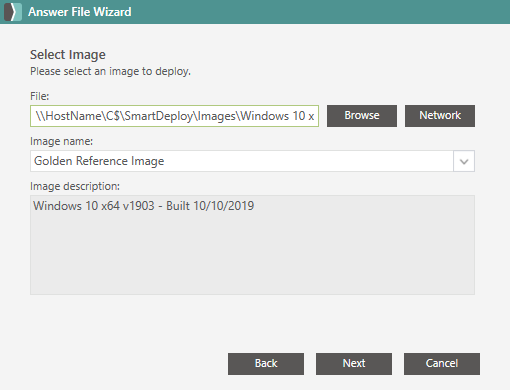Click the 'Answer File Wizard' title text
This screenshot has width=510, height=390.
[80, 12]
